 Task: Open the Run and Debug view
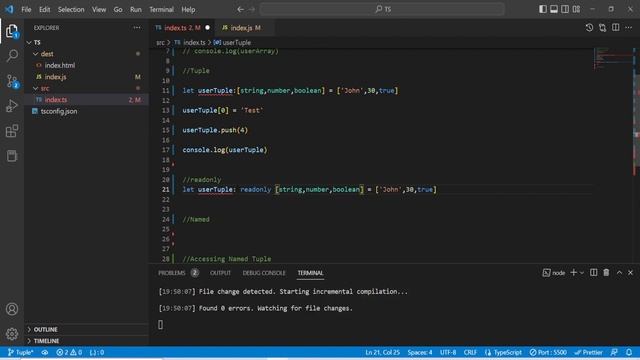click(12, 106)
